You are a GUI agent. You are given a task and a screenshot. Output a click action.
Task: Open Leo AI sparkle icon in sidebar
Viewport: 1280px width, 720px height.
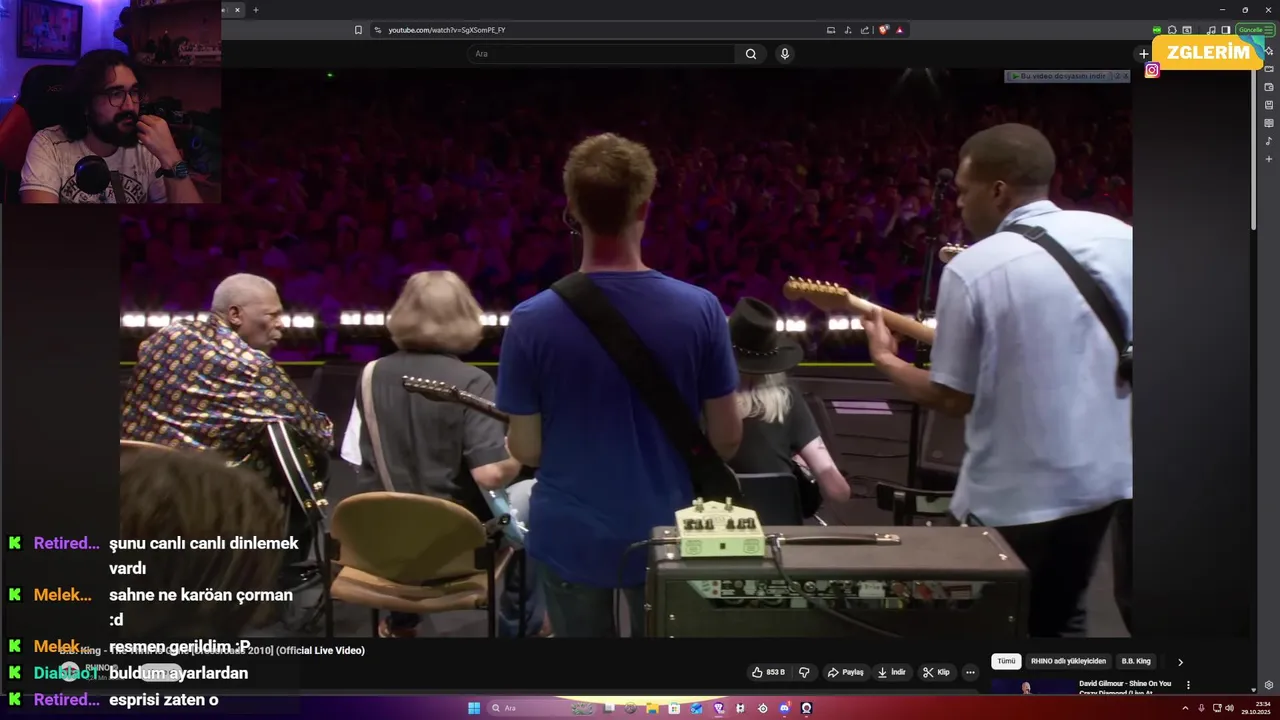click(1269, 51)
